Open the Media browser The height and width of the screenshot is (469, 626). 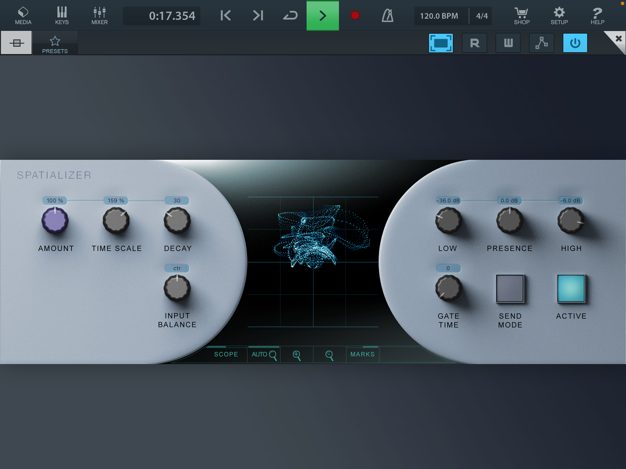point(23,15)
